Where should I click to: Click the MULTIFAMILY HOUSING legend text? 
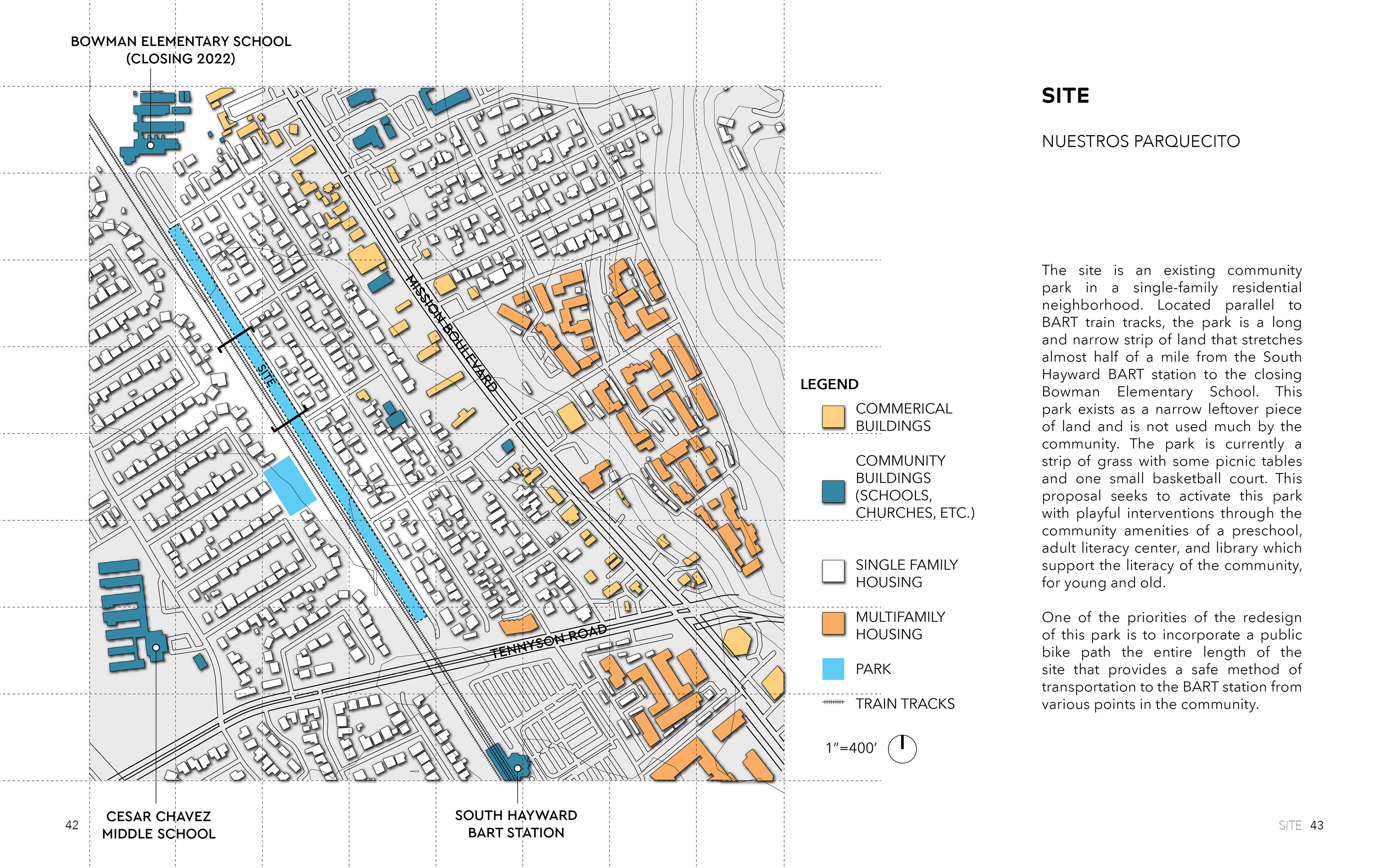pos(900,625)
